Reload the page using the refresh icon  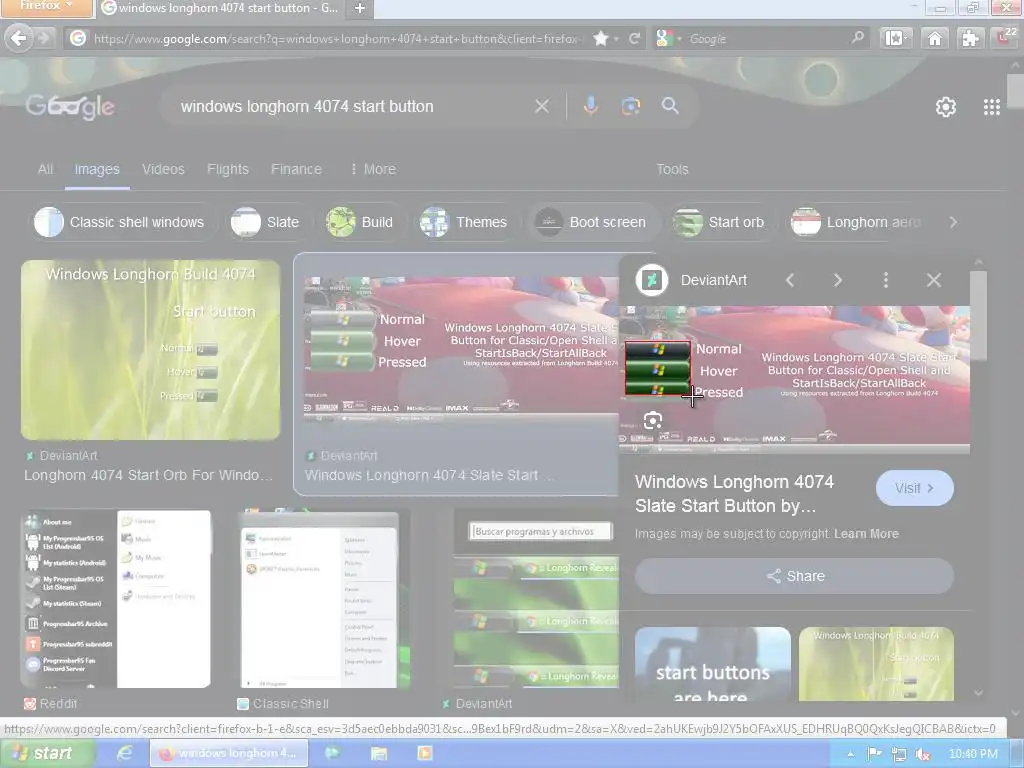634,39
